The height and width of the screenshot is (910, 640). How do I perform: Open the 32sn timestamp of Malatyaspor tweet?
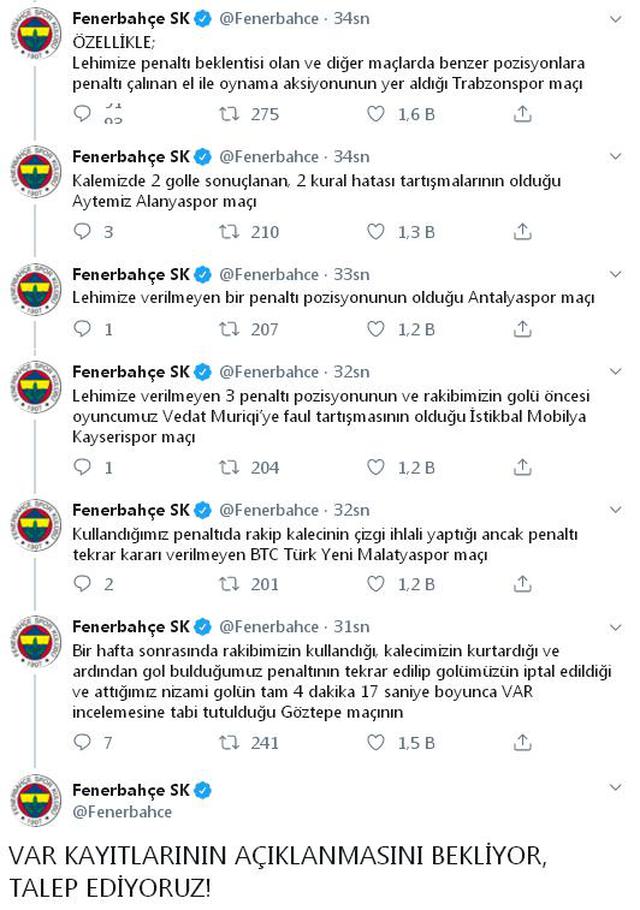pos(351,510)
